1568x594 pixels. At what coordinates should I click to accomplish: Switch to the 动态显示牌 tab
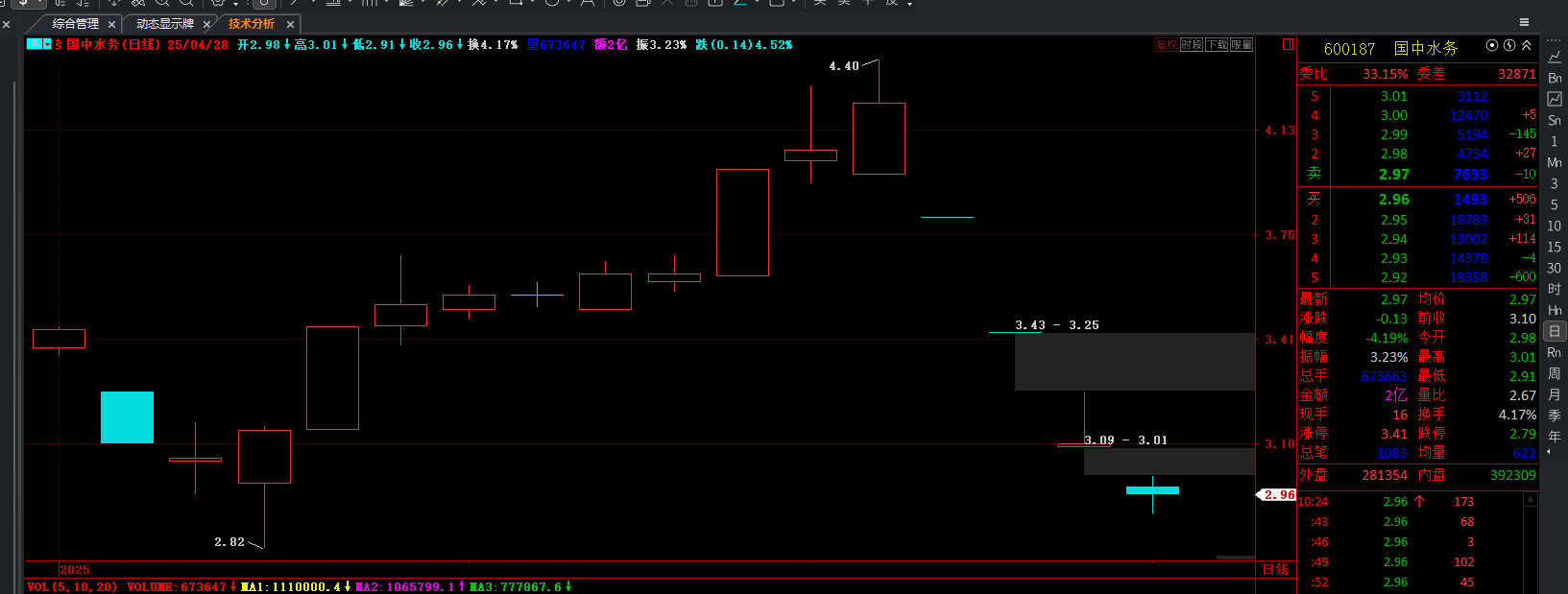click(164, 24)
